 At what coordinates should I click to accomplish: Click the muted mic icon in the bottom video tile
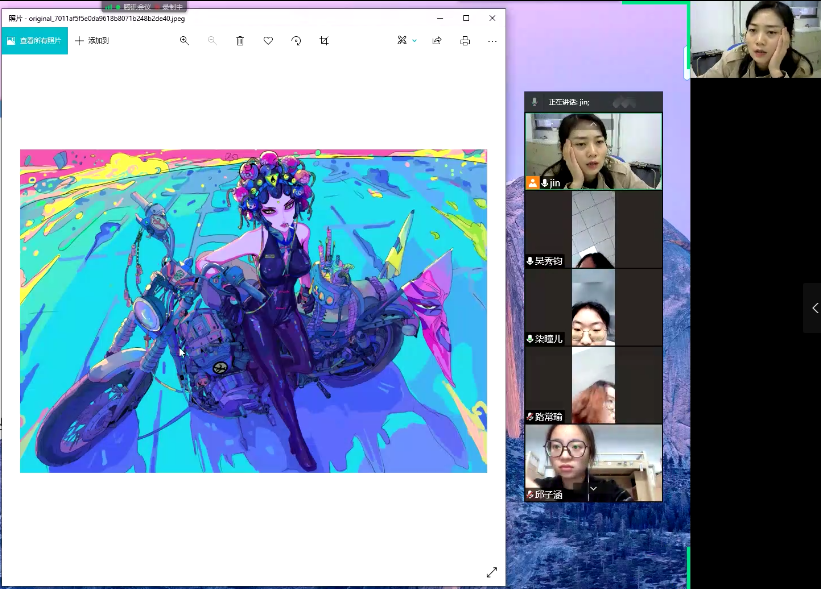530,494
